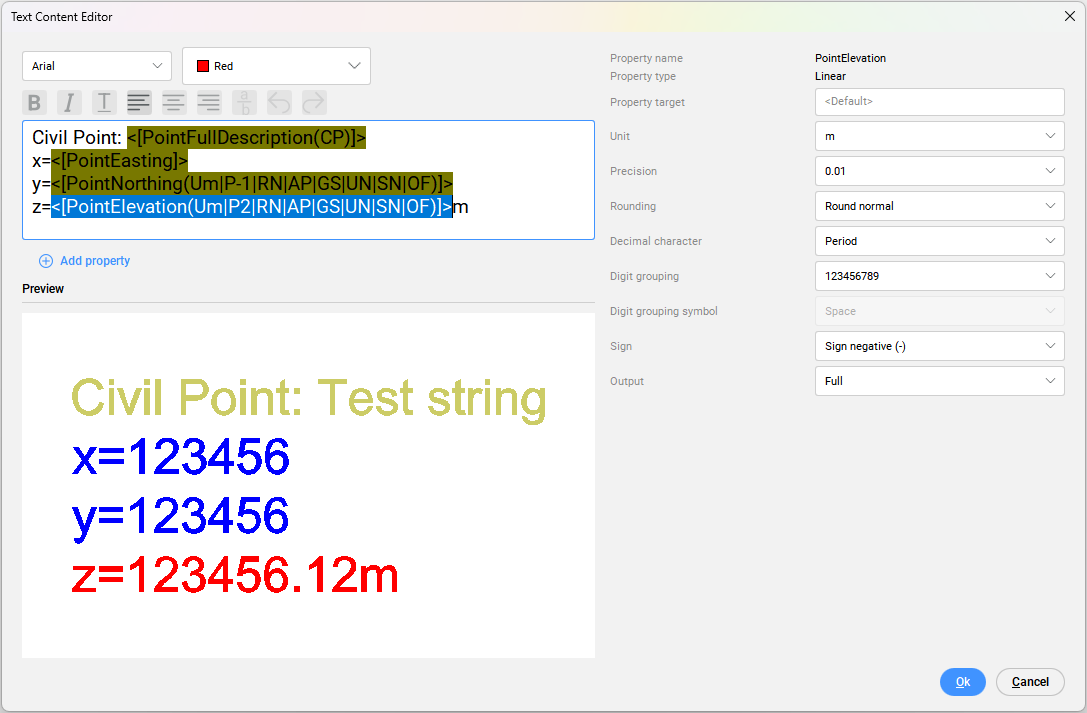Viewport: 1087px width, 713px height.
Task: Toggle bold text formatting
Action: click(35, 102)
